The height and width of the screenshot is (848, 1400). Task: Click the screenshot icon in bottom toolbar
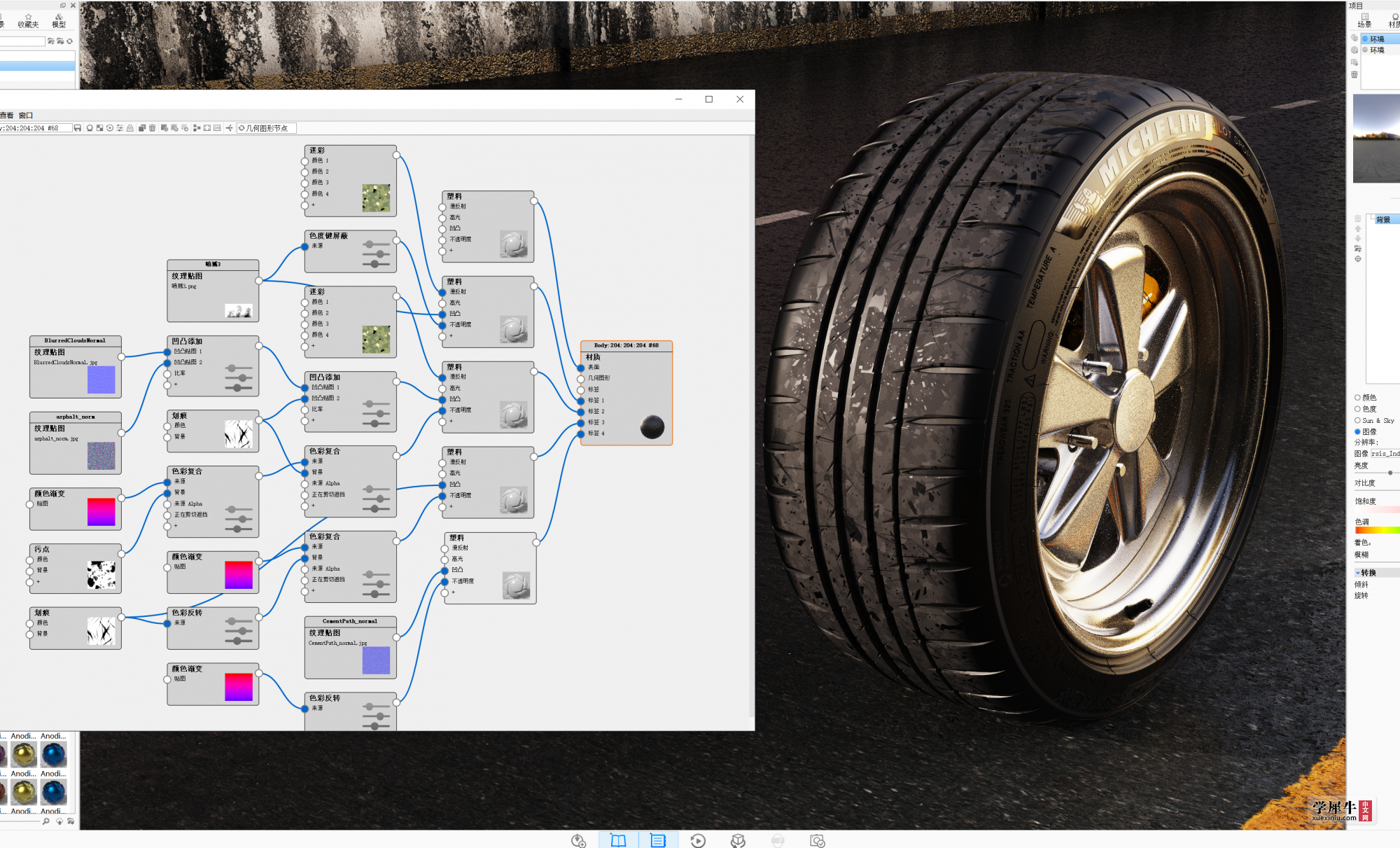point(818,840)
